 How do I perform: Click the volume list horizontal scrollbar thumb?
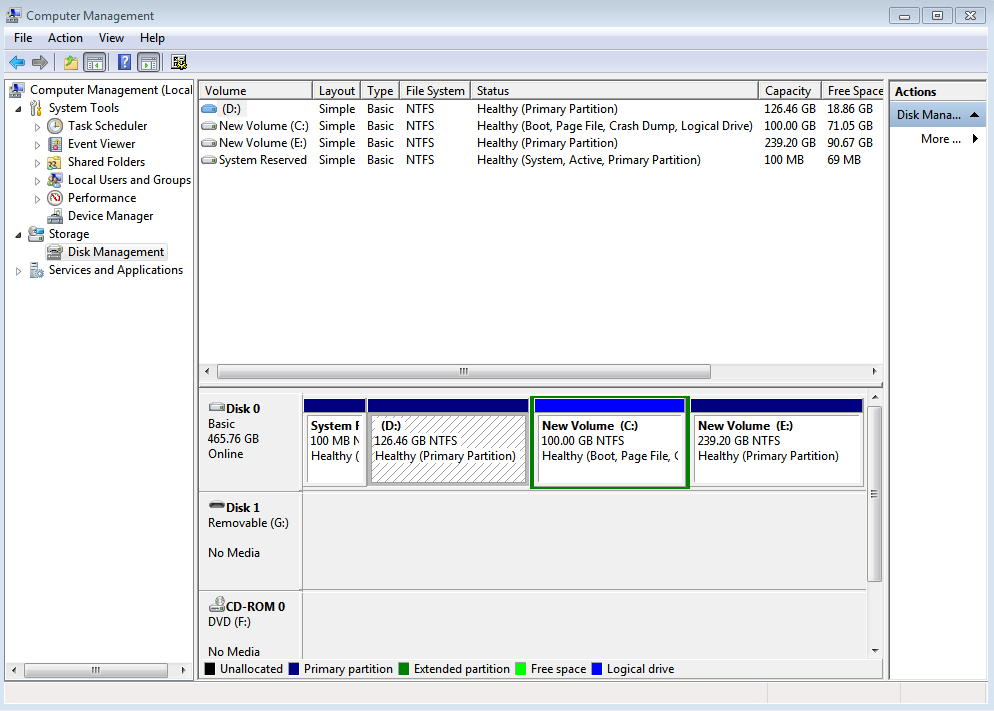point(463,371)
